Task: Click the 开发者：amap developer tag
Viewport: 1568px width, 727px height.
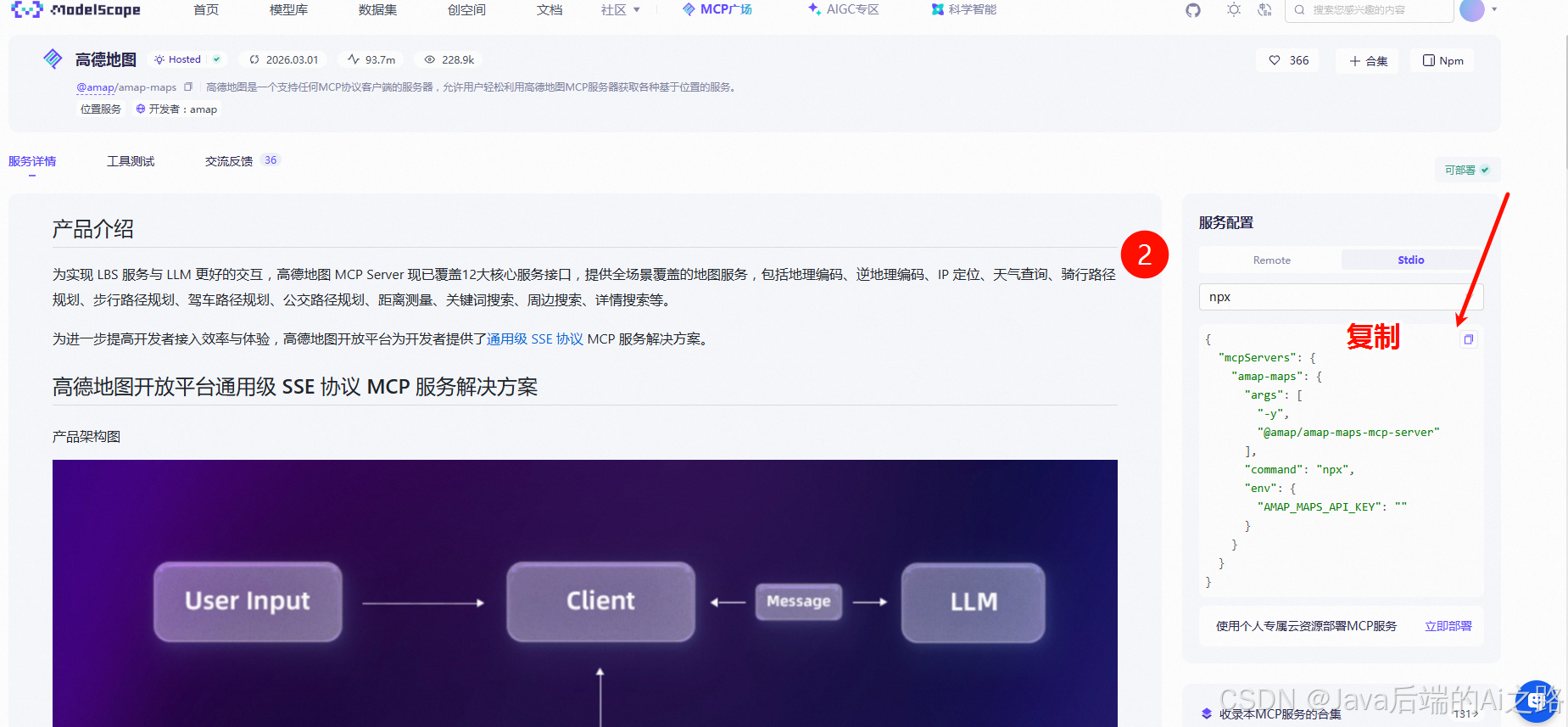Action: (177, 109)
